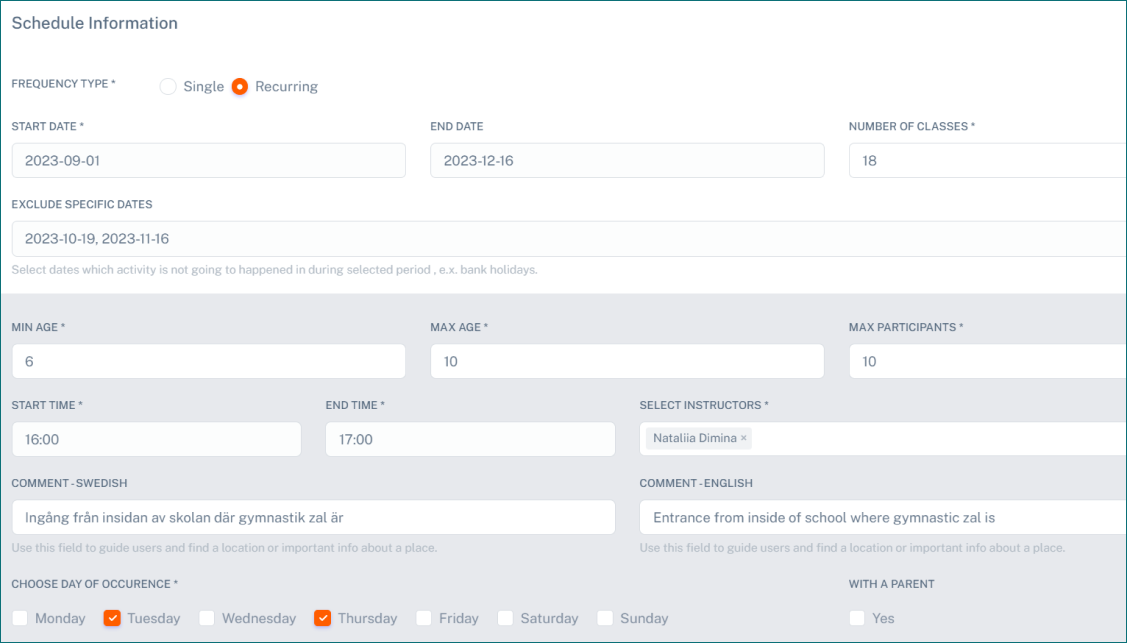Click the Select Instructors field
Viewport: 1127px width, 643px height.
pyautogui.click(x=930, y=439)
